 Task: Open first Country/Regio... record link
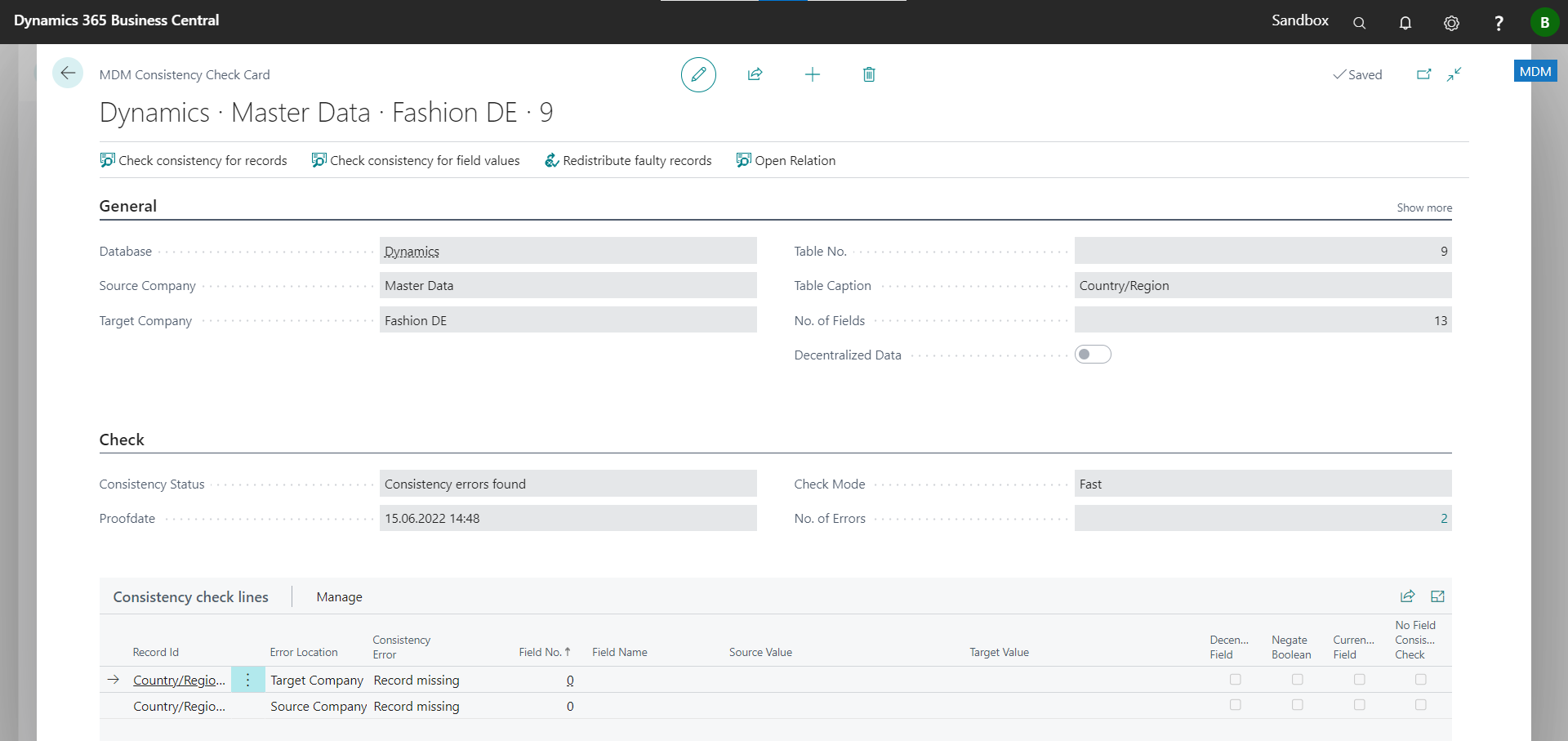pyautogui.click(x=179, y=680)
